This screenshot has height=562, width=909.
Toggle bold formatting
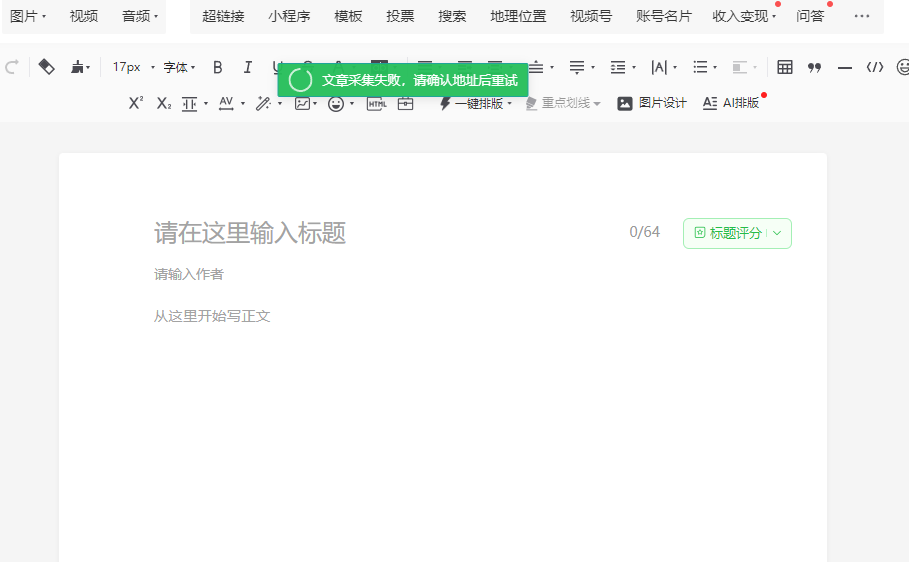tap(217, 67)
